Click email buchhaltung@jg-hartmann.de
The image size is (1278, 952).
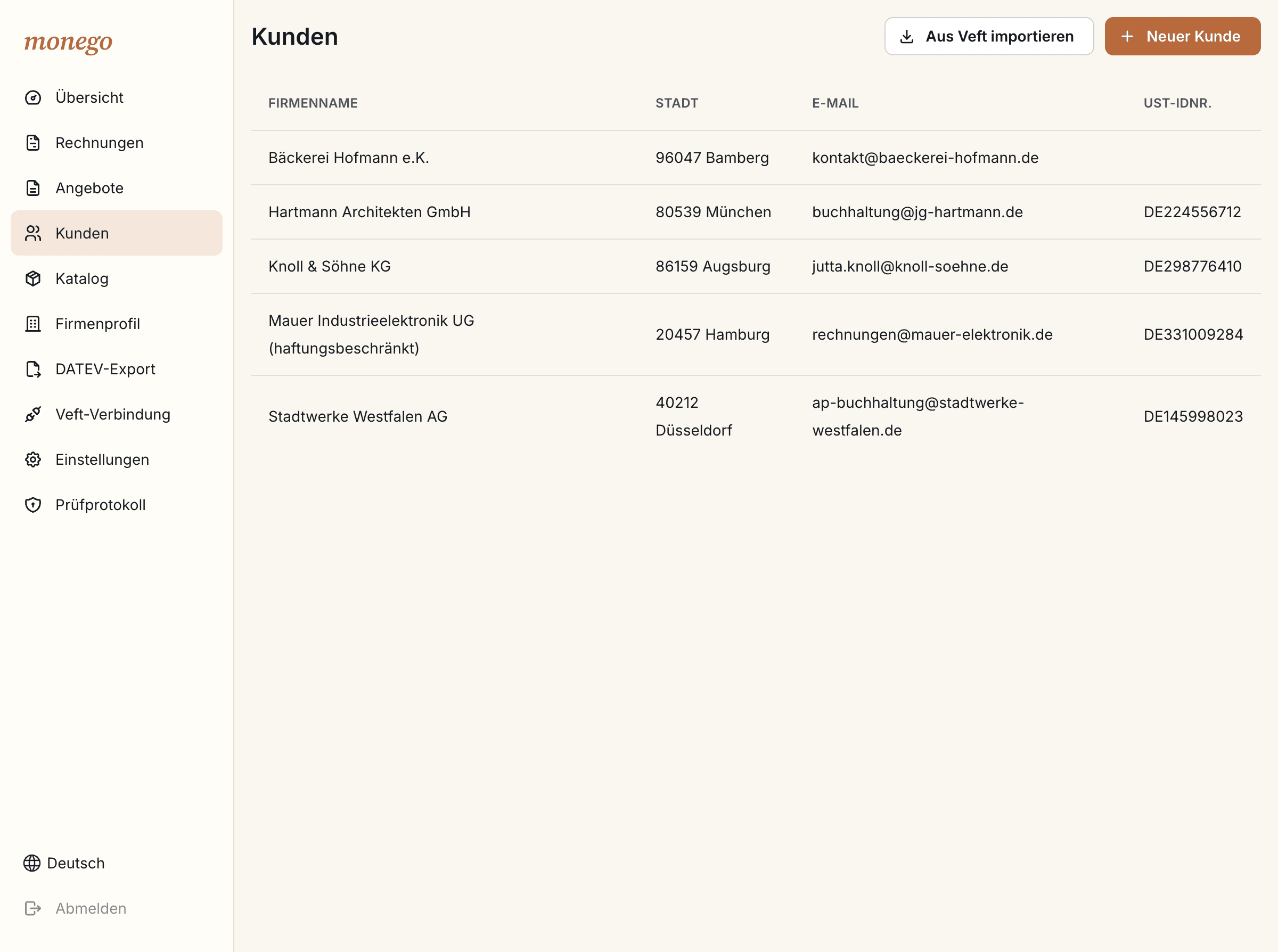pos(917,212)
